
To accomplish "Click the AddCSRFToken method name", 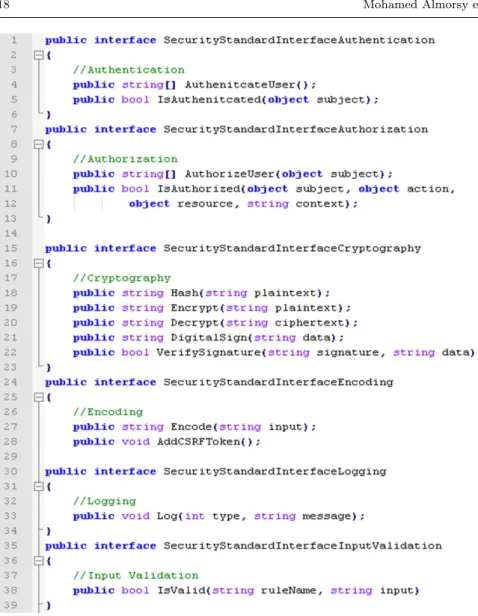I will [199, 442].
